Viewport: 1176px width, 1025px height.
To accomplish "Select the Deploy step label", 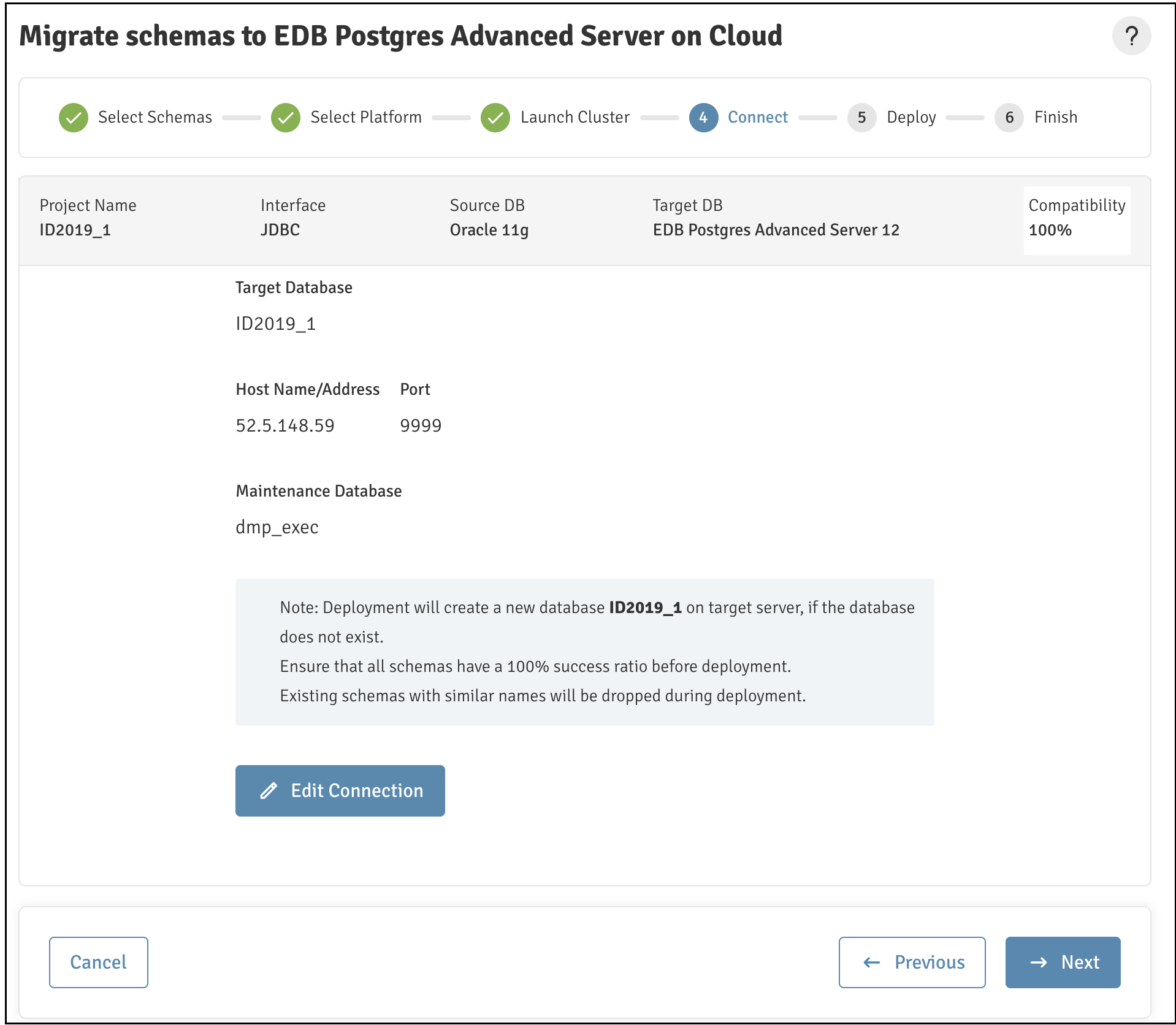I will (911, 117).
